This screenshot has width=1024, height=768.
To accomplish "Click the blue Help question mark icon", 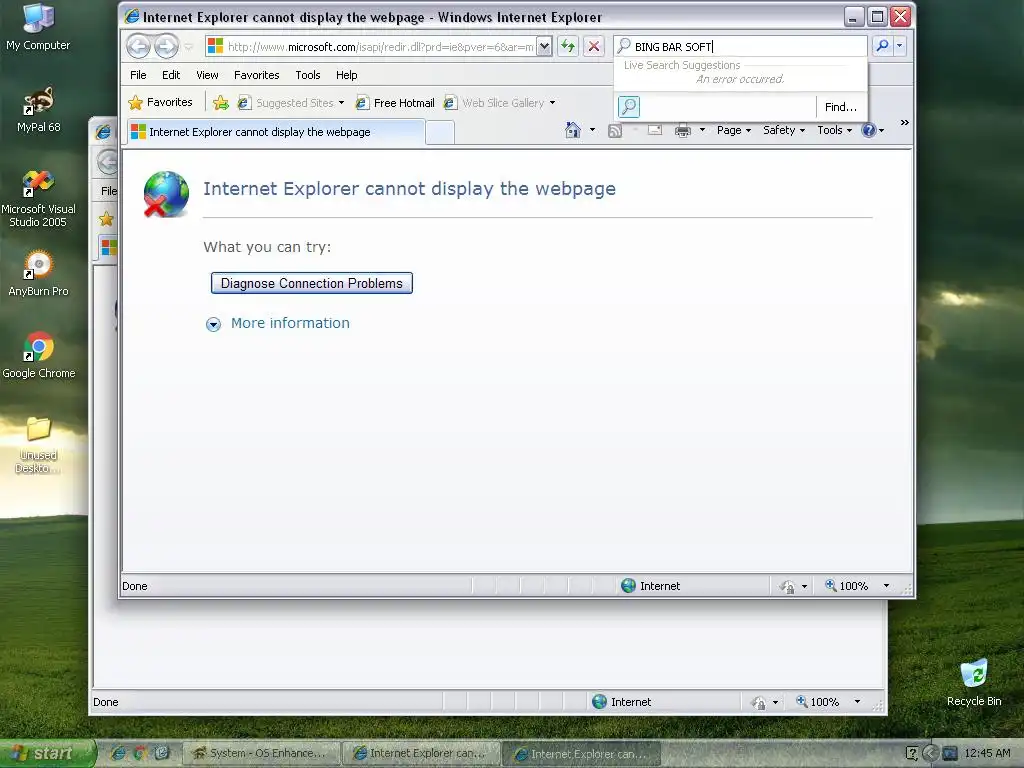I will tap(869, 130).
